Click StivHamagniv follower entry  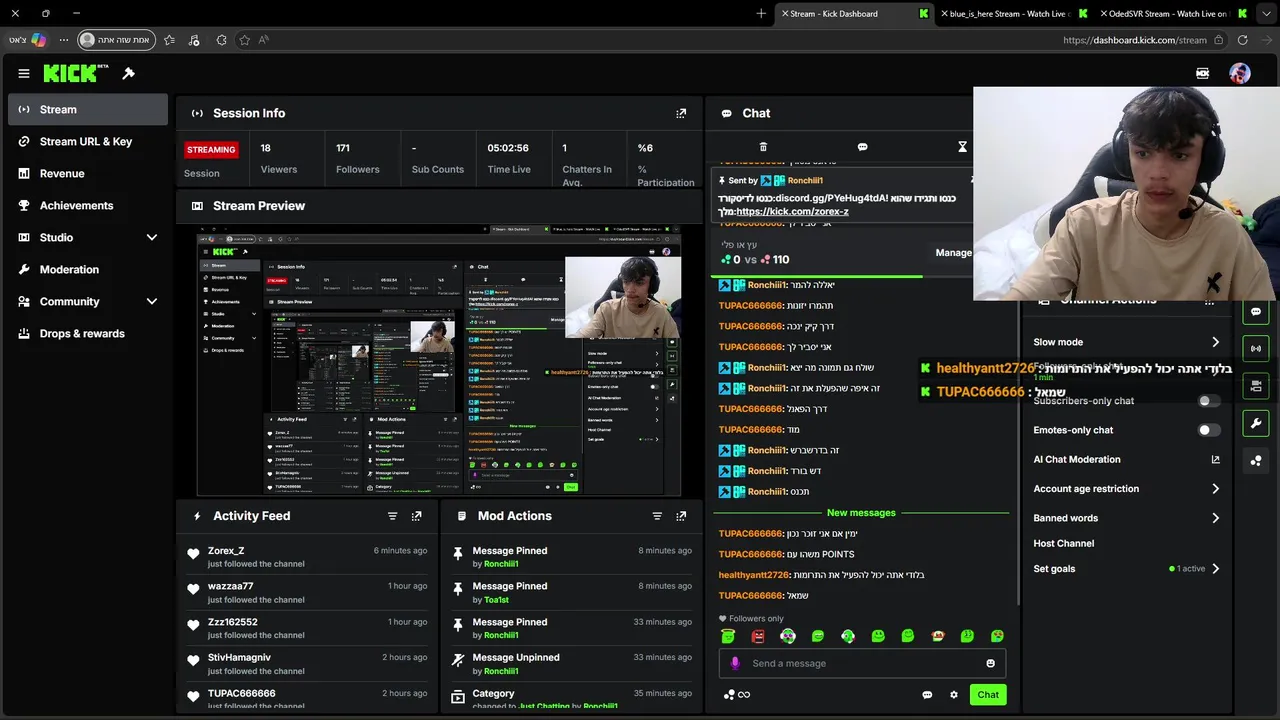click(307, 664)
